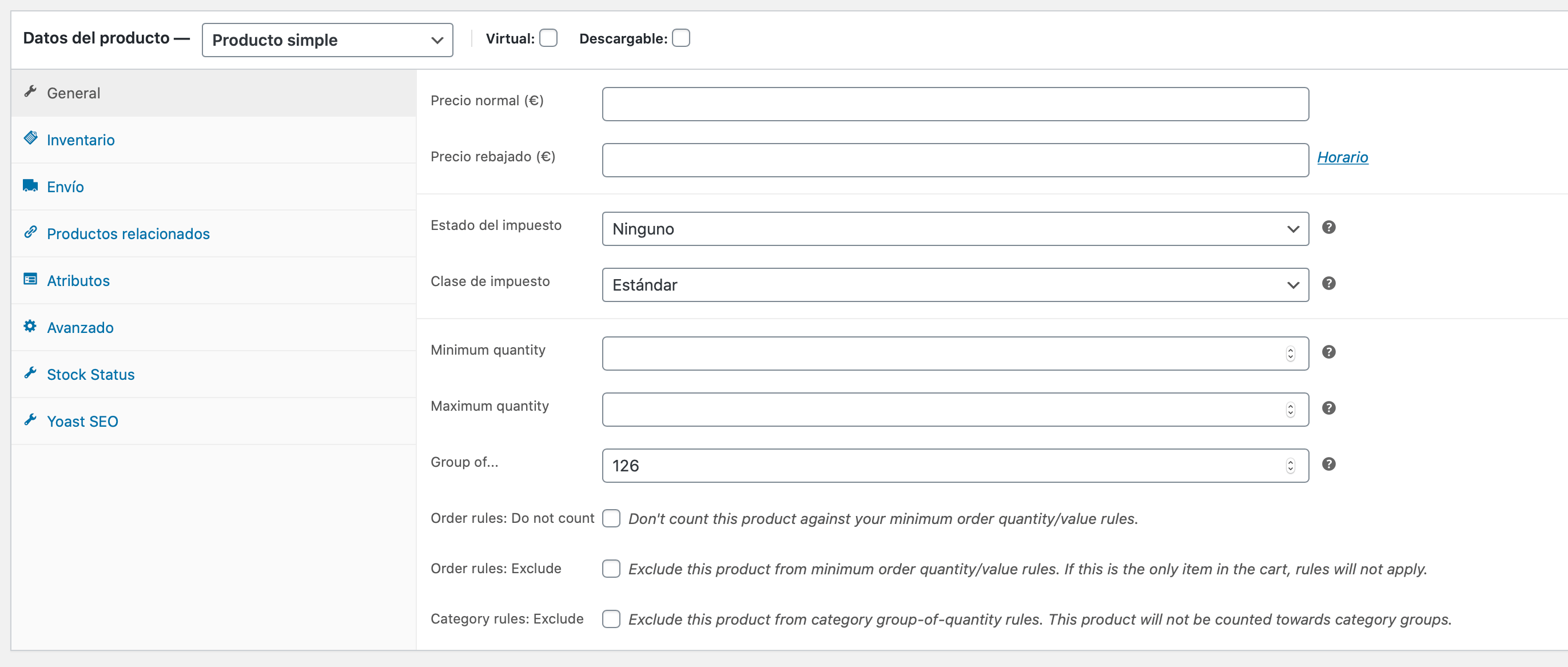
Task: Switch to the Productos relacionados tab
Action: [x=214, y=233]
